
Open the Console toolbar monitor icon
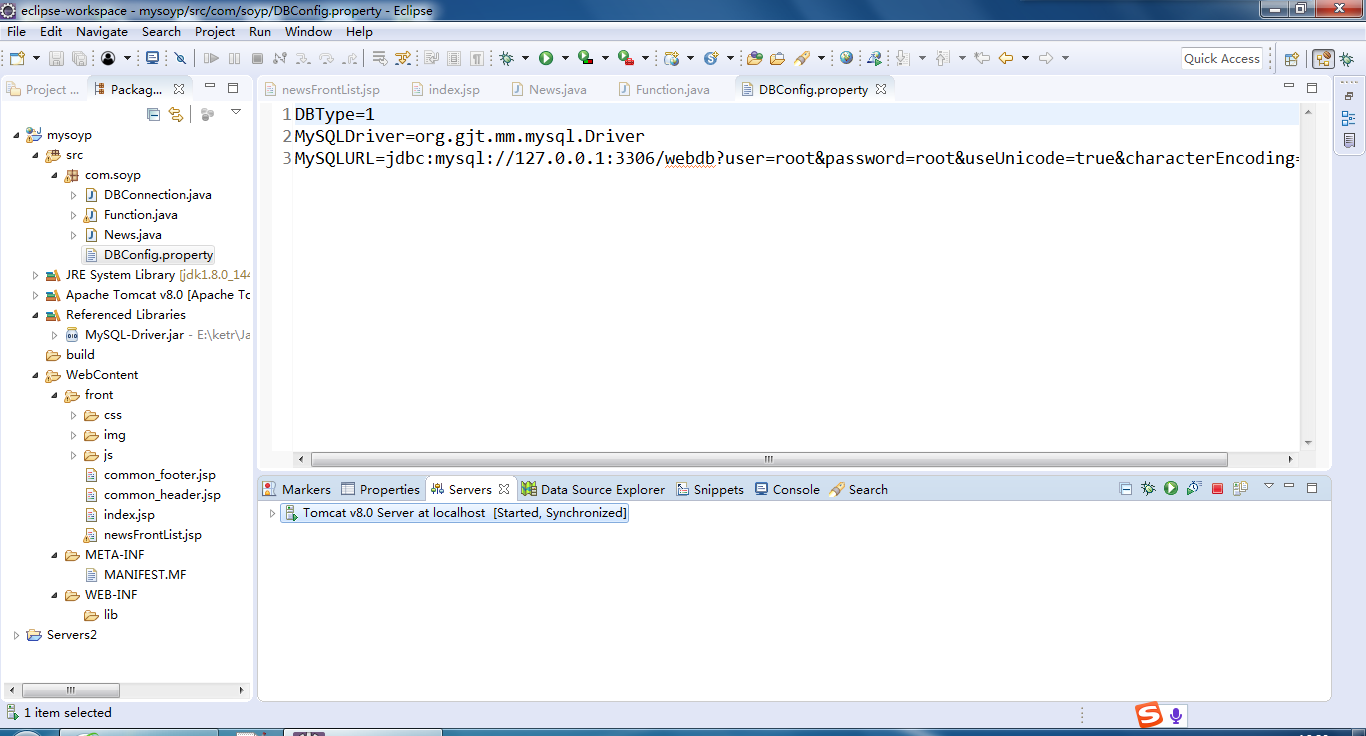click(x=152, y=58)
